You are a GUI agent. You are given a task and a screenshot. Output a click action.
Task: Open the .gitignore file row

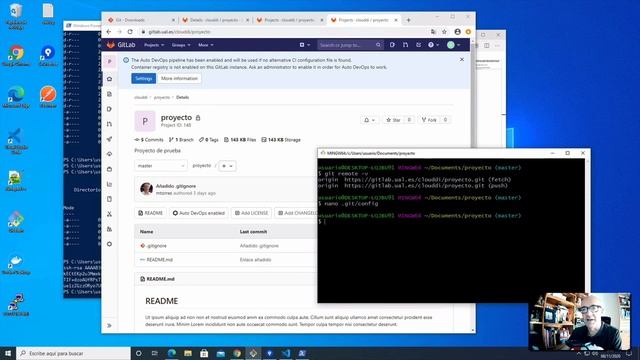coord(156,246)
